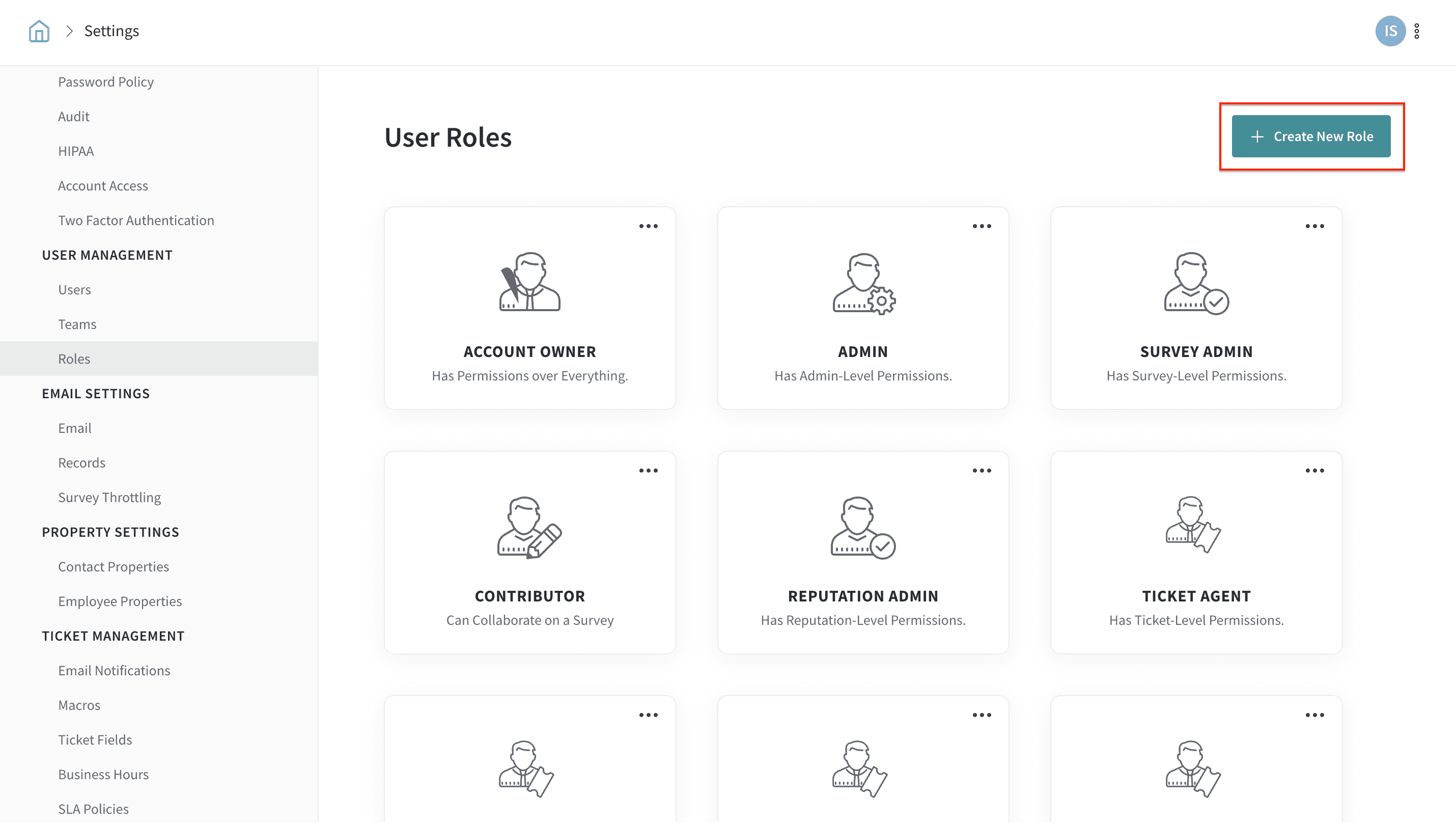Image resolution: width=1456 pixels, height=824 pixels.
Task: Click the home icon in breadcrumb
Action: 39,31
